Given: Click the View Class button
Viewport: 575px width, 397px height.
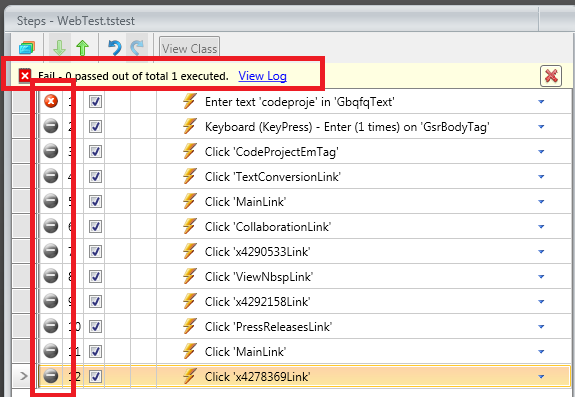Looking at the screenshot, I should tap(190, 48).
